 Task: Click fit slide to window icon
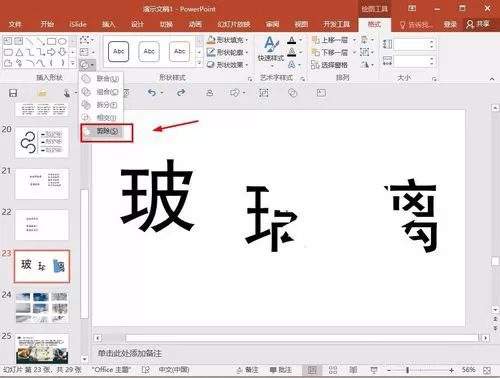[487, 370]
